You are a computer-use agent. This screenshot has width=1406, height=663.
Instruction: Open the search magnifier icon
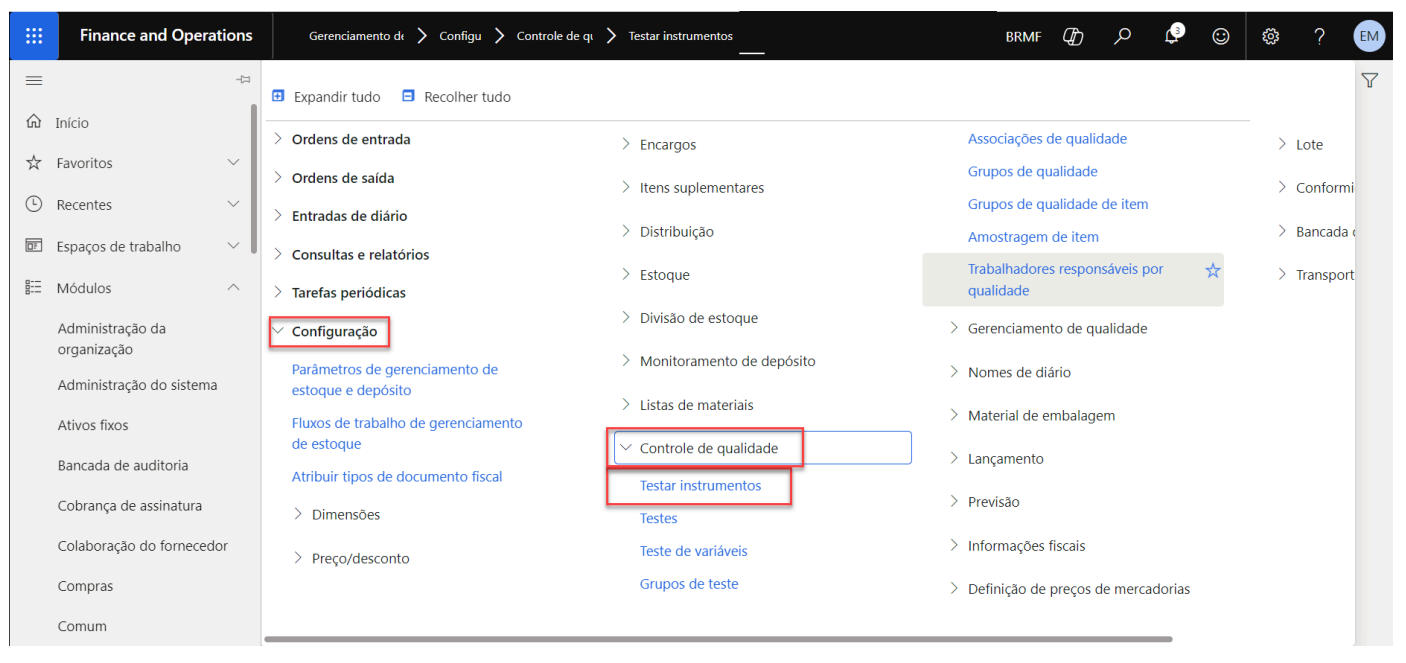coord(1123,36)
